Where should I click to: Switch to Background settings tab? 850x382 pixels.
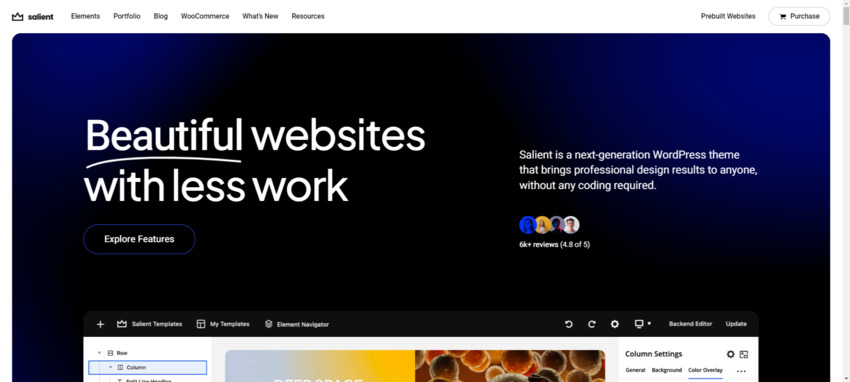pyautogui.click(x=667, y=370)
